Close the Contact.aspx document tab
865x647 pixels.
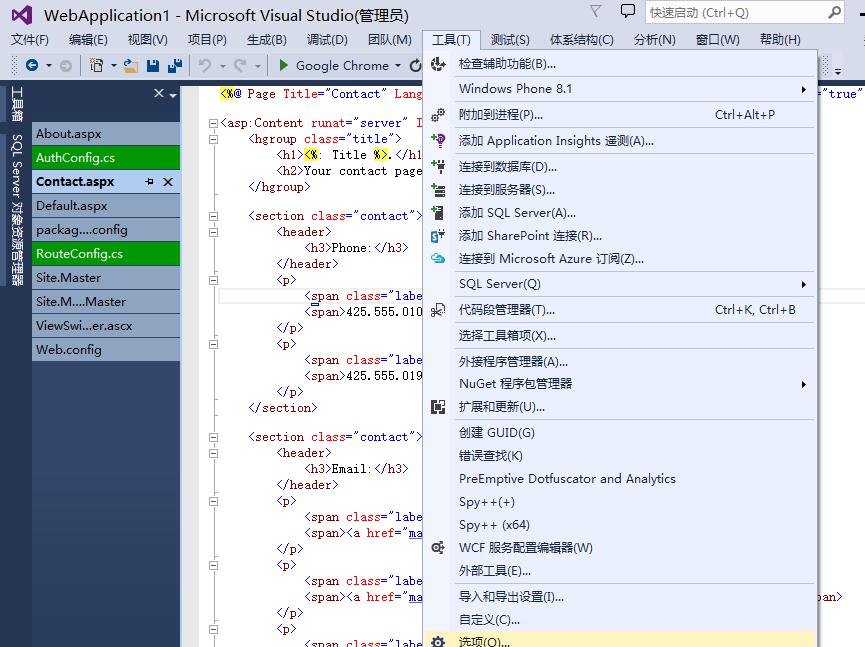[x=168, y=181]
